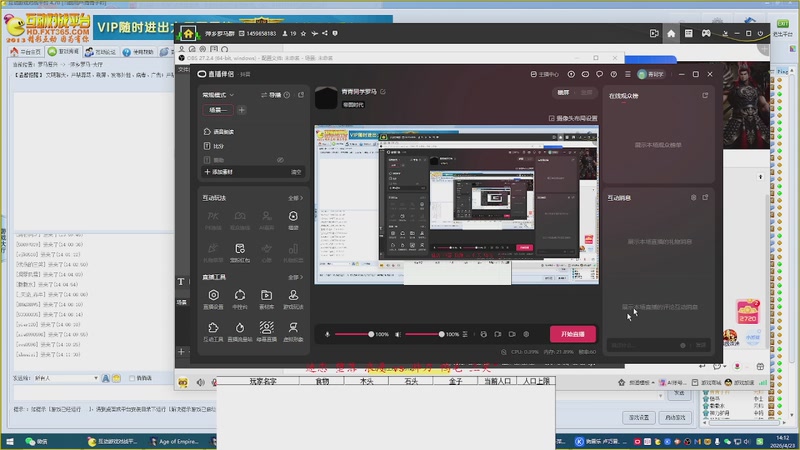Click 清空 to clear sources
Viewport: 800px width, 450px height.
coord(296,172)
